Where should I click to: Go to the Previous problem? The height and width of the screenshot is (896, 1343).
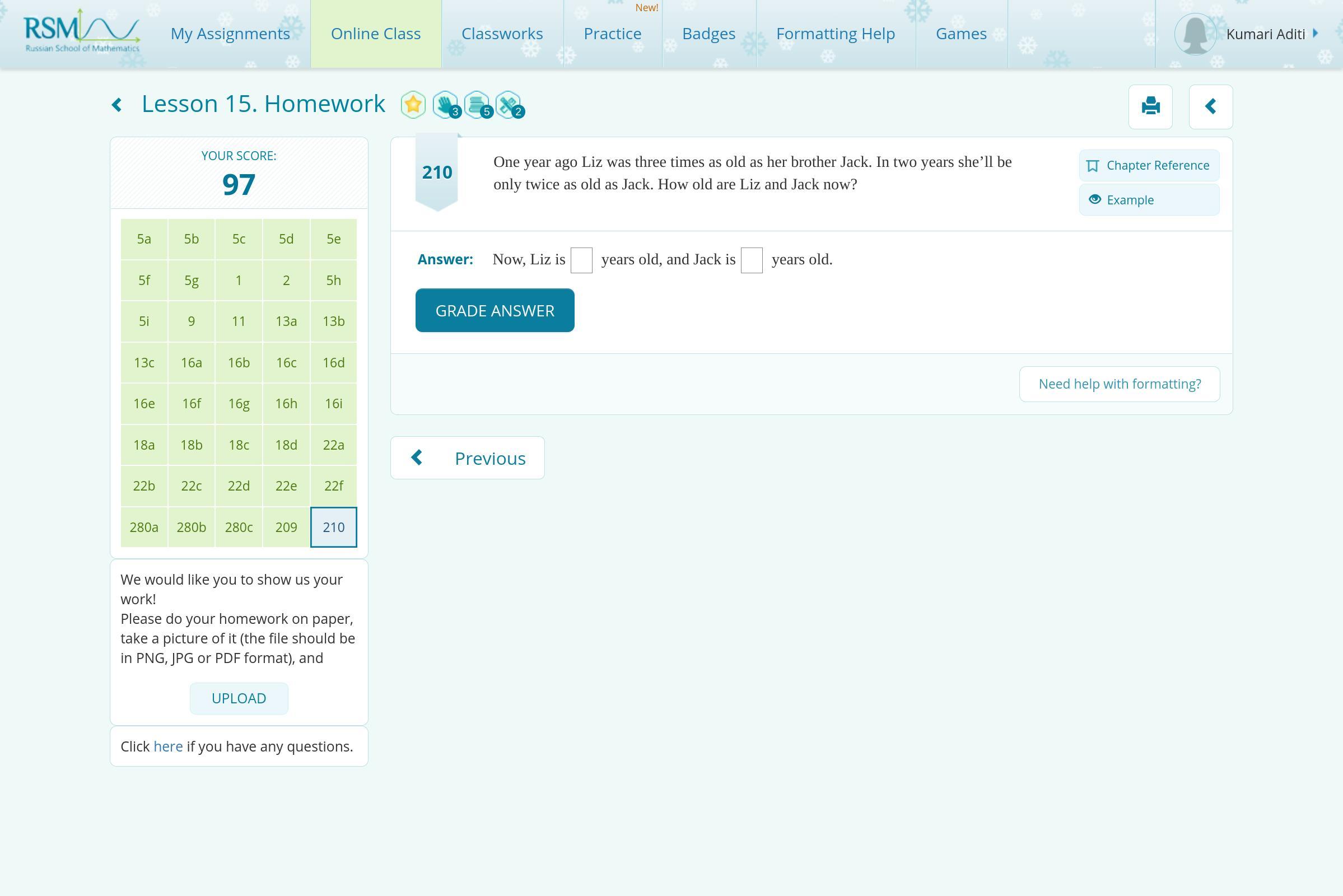(x=468, y=458)
